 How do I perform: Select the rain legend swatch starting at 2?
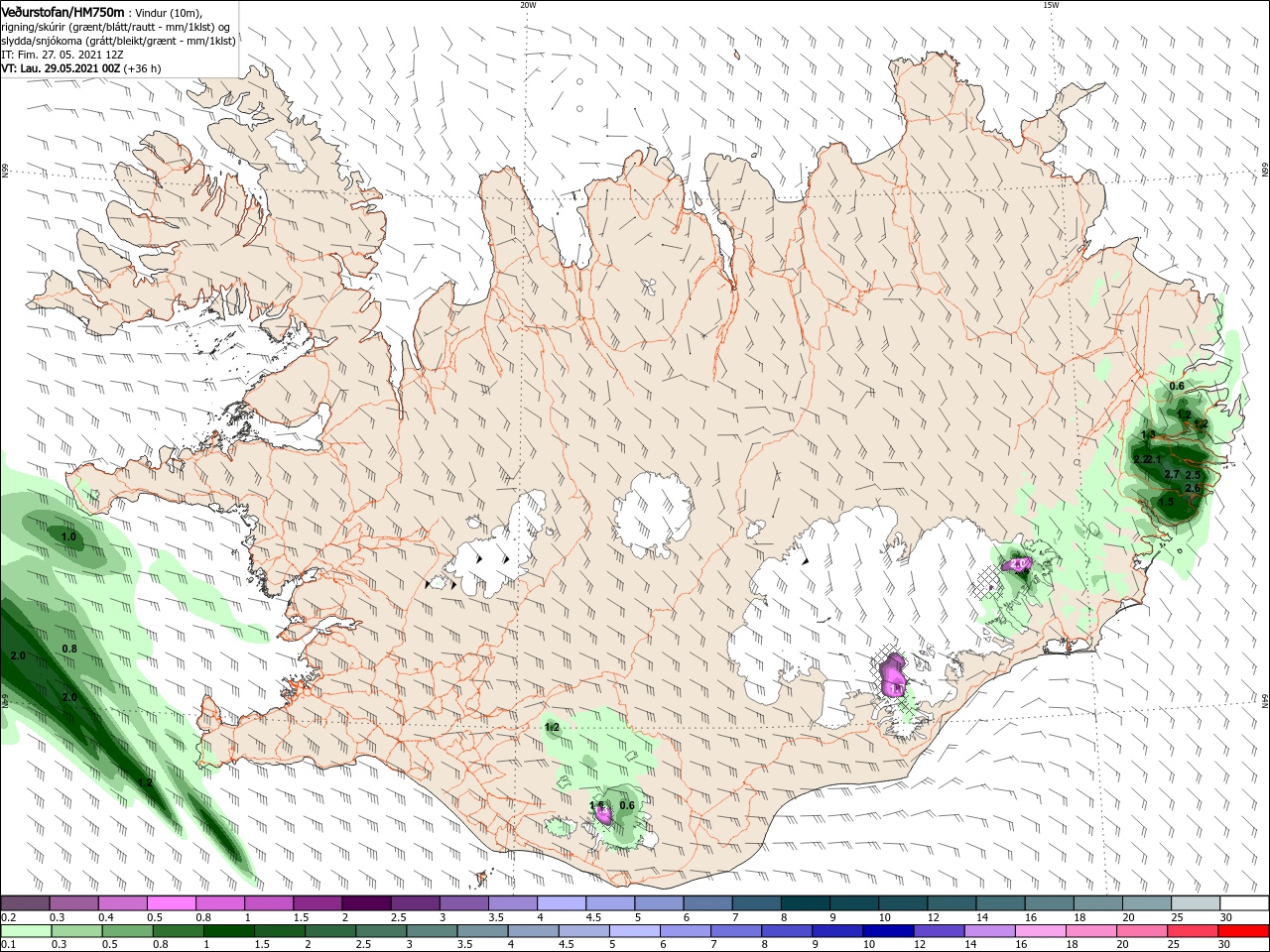pos(330,931)
